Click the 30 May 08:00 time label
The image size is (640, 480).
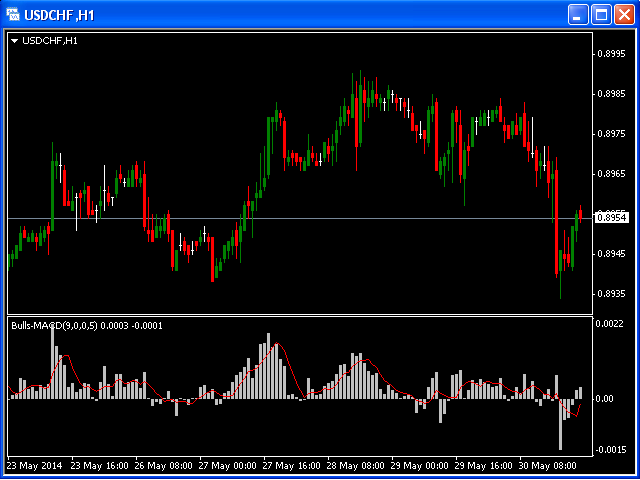click(x=548, y=466)
